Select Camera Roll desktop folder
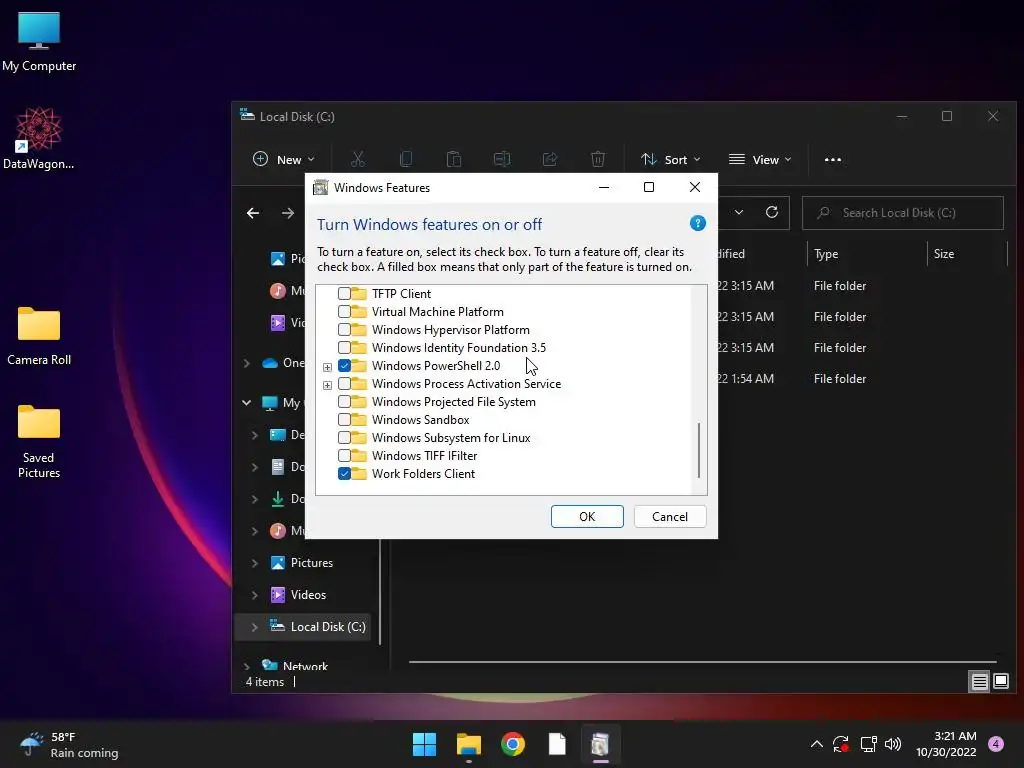The width and height of the screenshot is (1024, 768). click(39, 336)
